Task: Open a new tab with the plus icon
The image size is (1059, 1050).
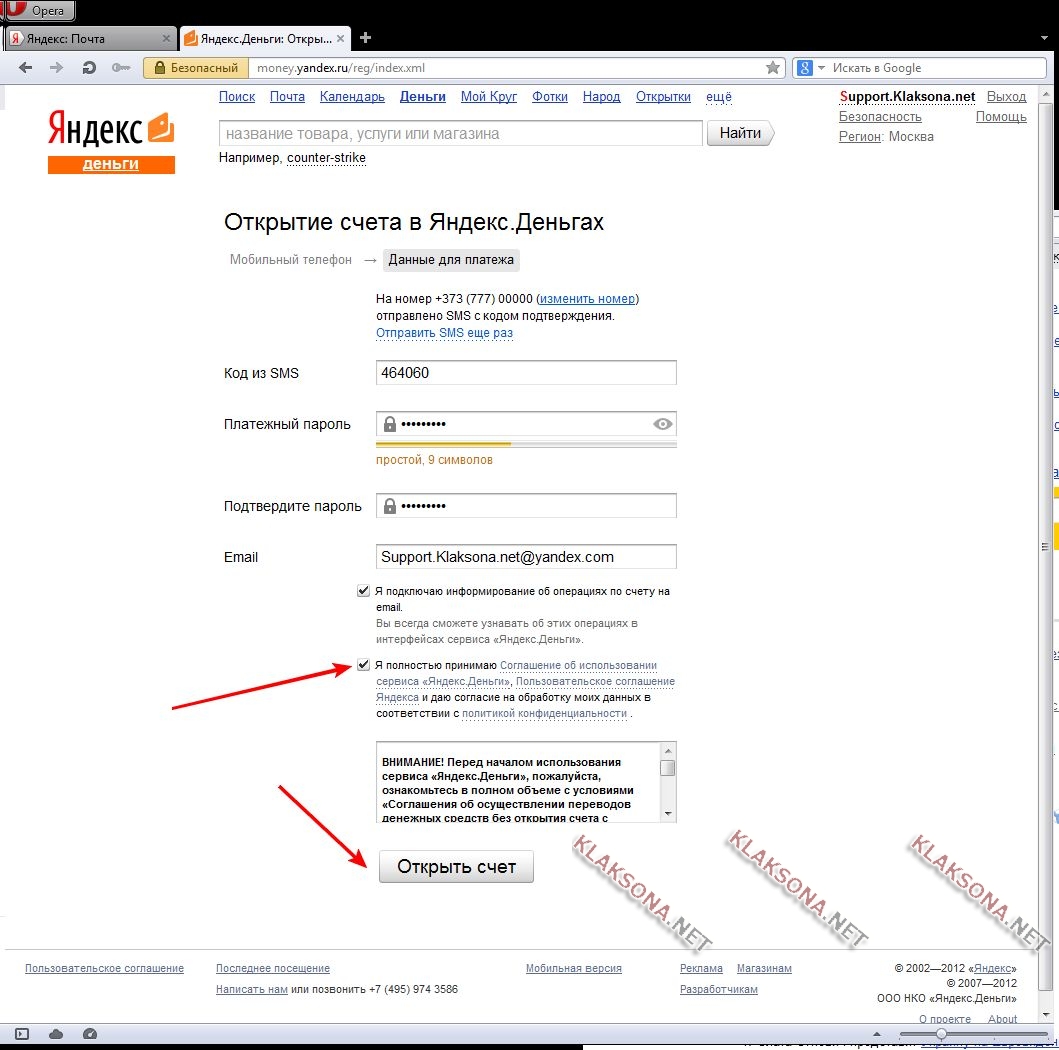Action: pos(365,38)
